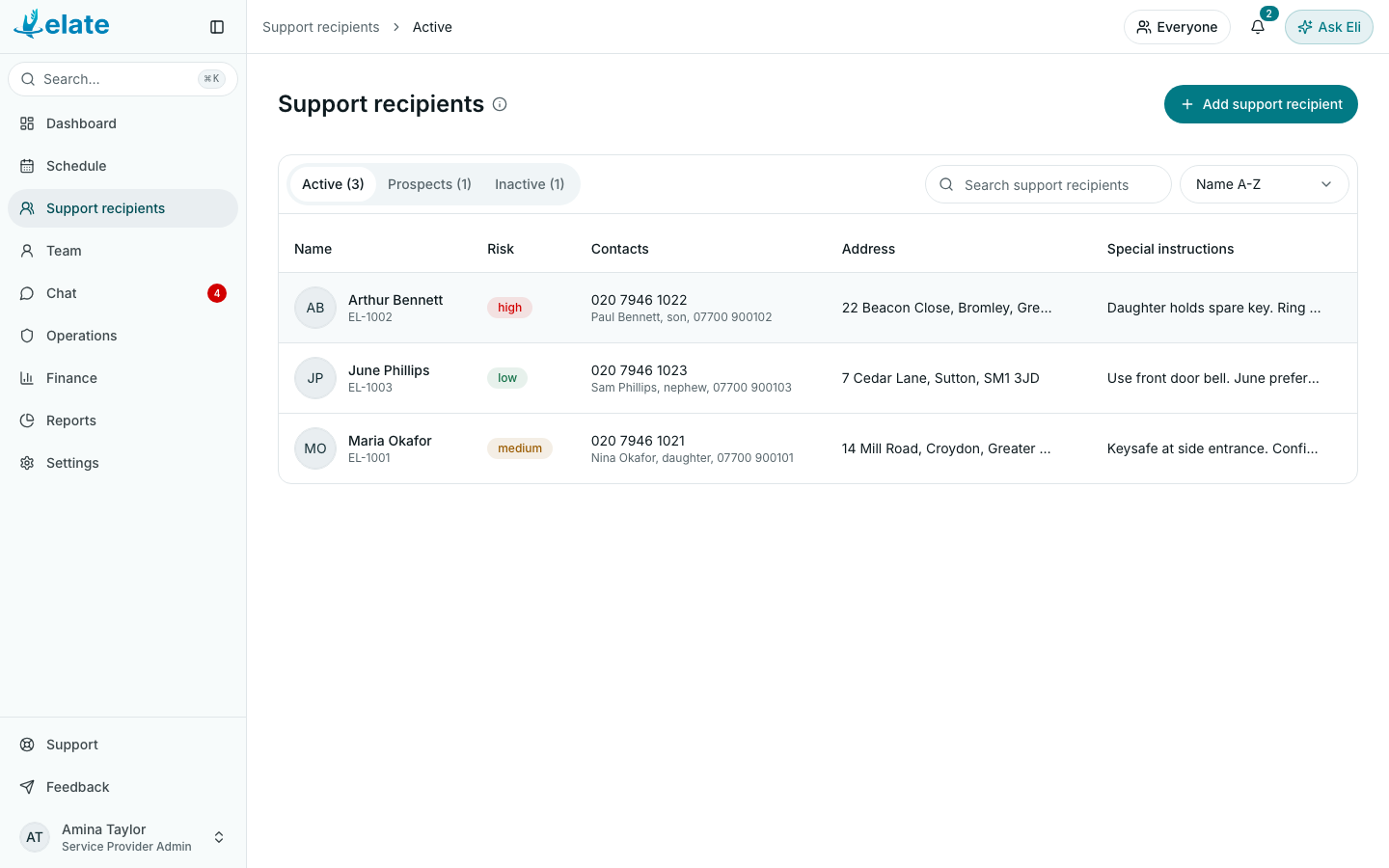Click Keysafe at side entrance instruction
Image resolution: width=1389 pixels, height=868 pixels.
click(x=1212, y=448)
